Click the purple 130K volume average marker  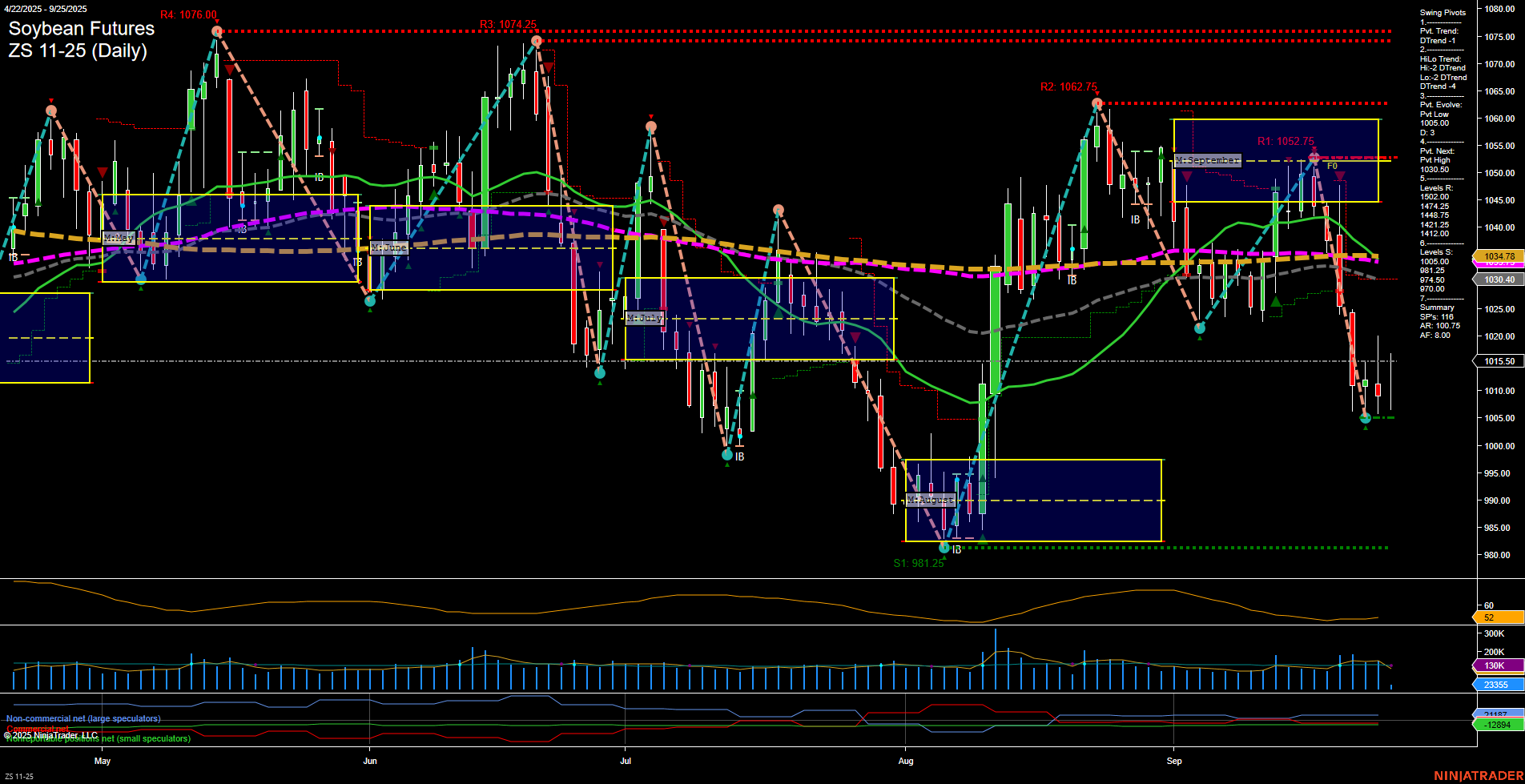point(1493,665)
